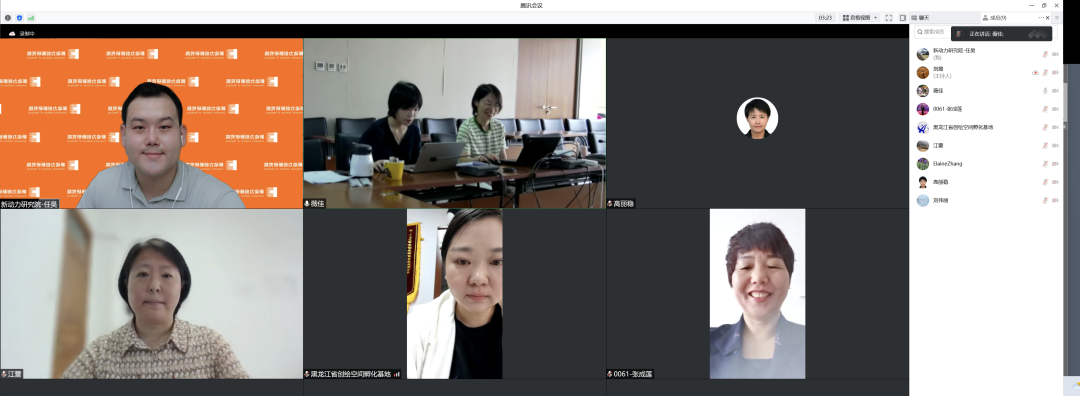
Task: Toggle microphone for member 江蕾 in list
Action: click(x=1045, y=145)
